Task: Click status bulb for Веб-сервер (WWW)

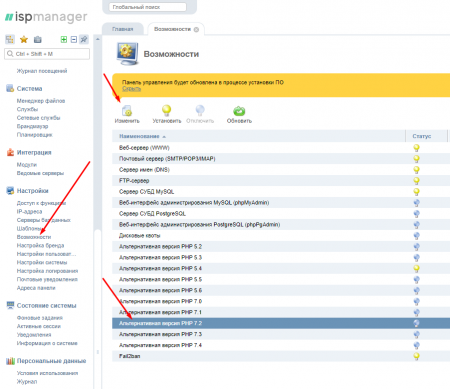Action: coord(416,148)
